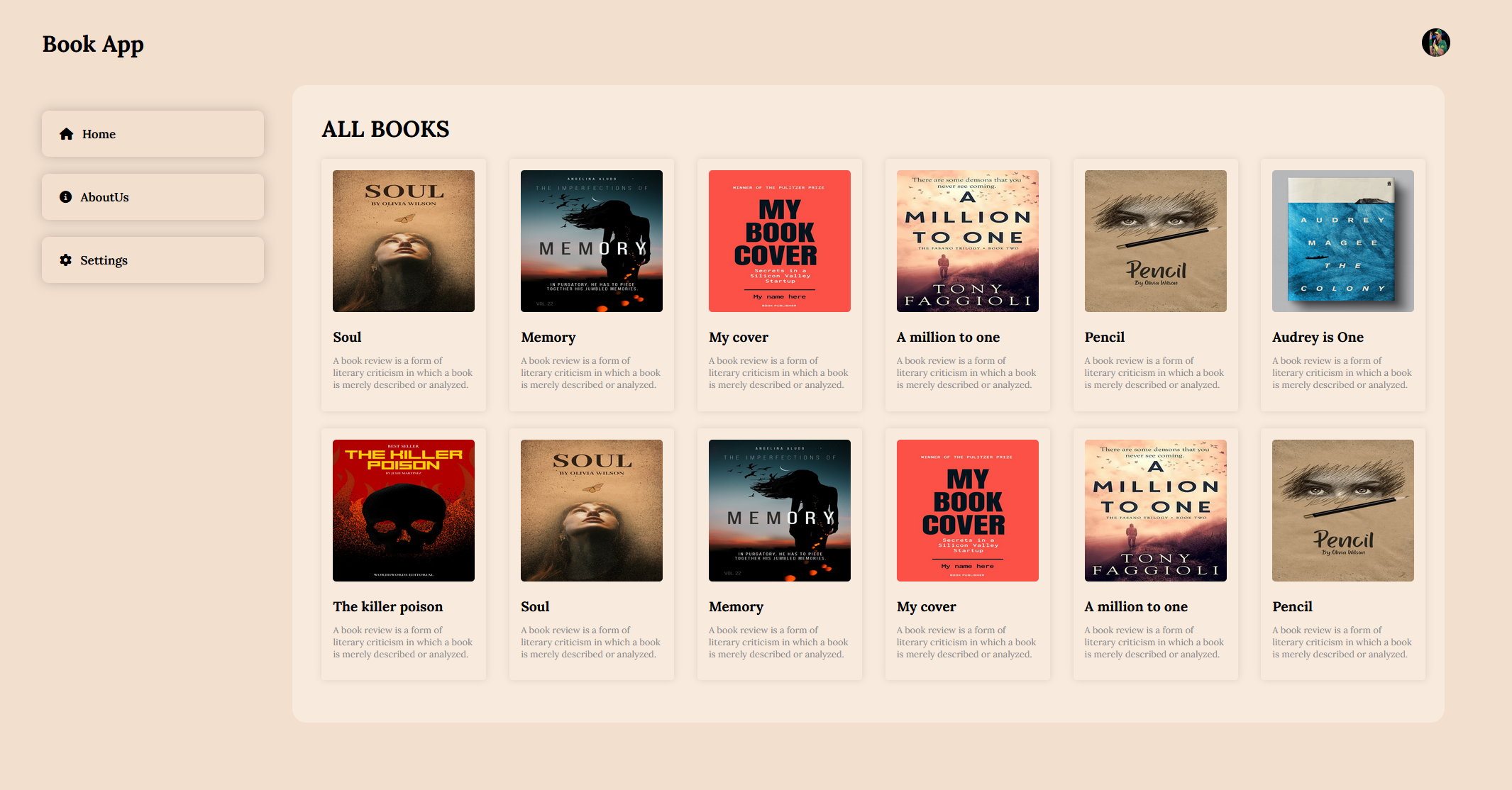
Task: Click the first-row Pencil title text
Action: pyautogui.click(x=1105, y=338)
